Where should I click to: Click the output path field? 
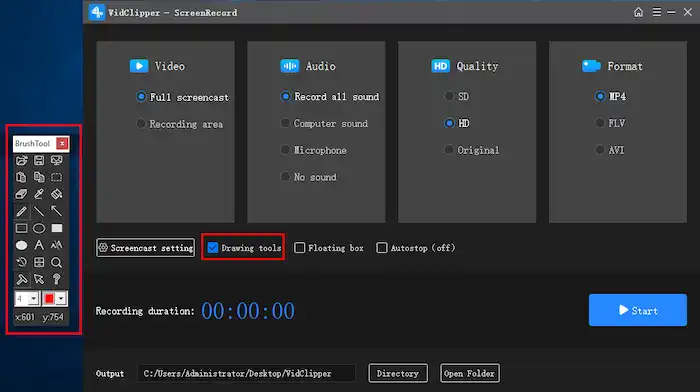pos(246,373)
